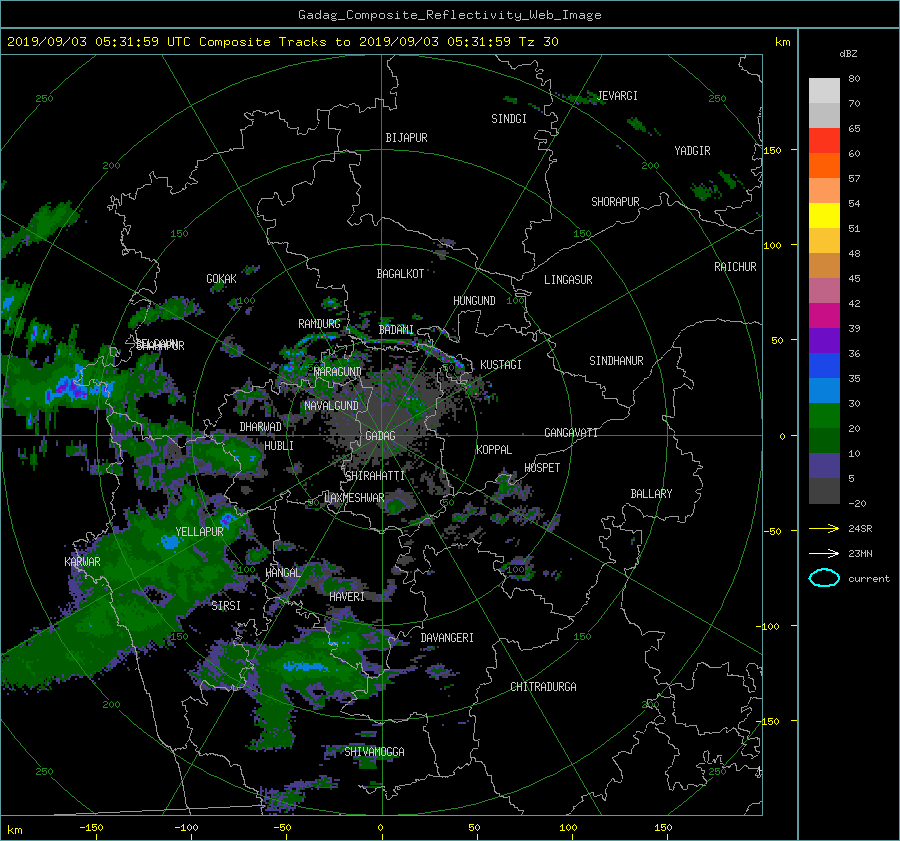900x841 pixels.
Task: Click the KUSTAGI city label
Action: tap(501, 365)
